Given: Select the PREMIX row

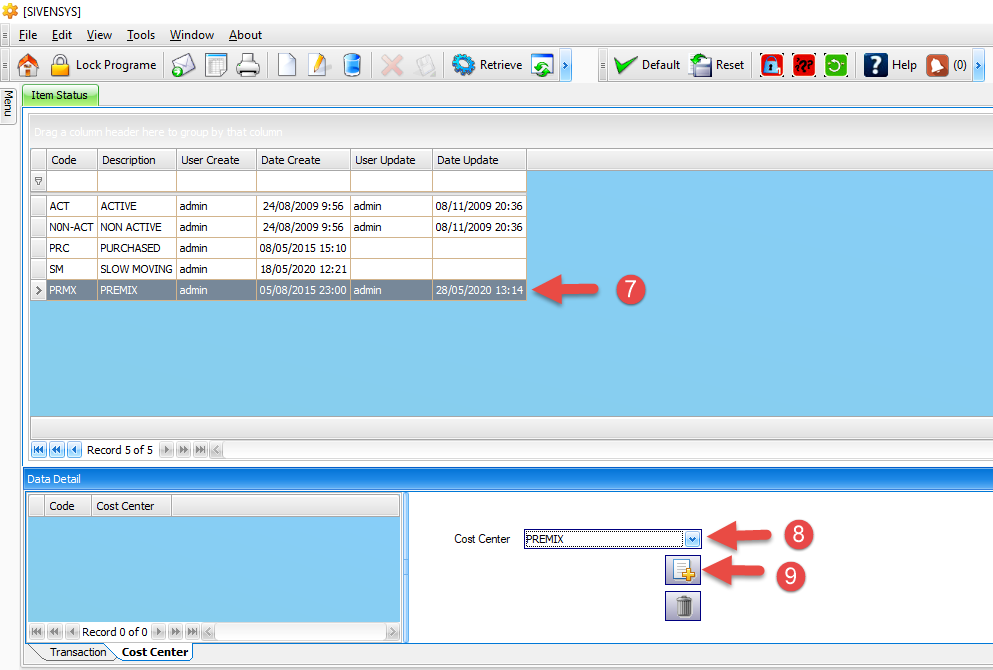Looking at the screenshot, I should [x=279, y=290].
